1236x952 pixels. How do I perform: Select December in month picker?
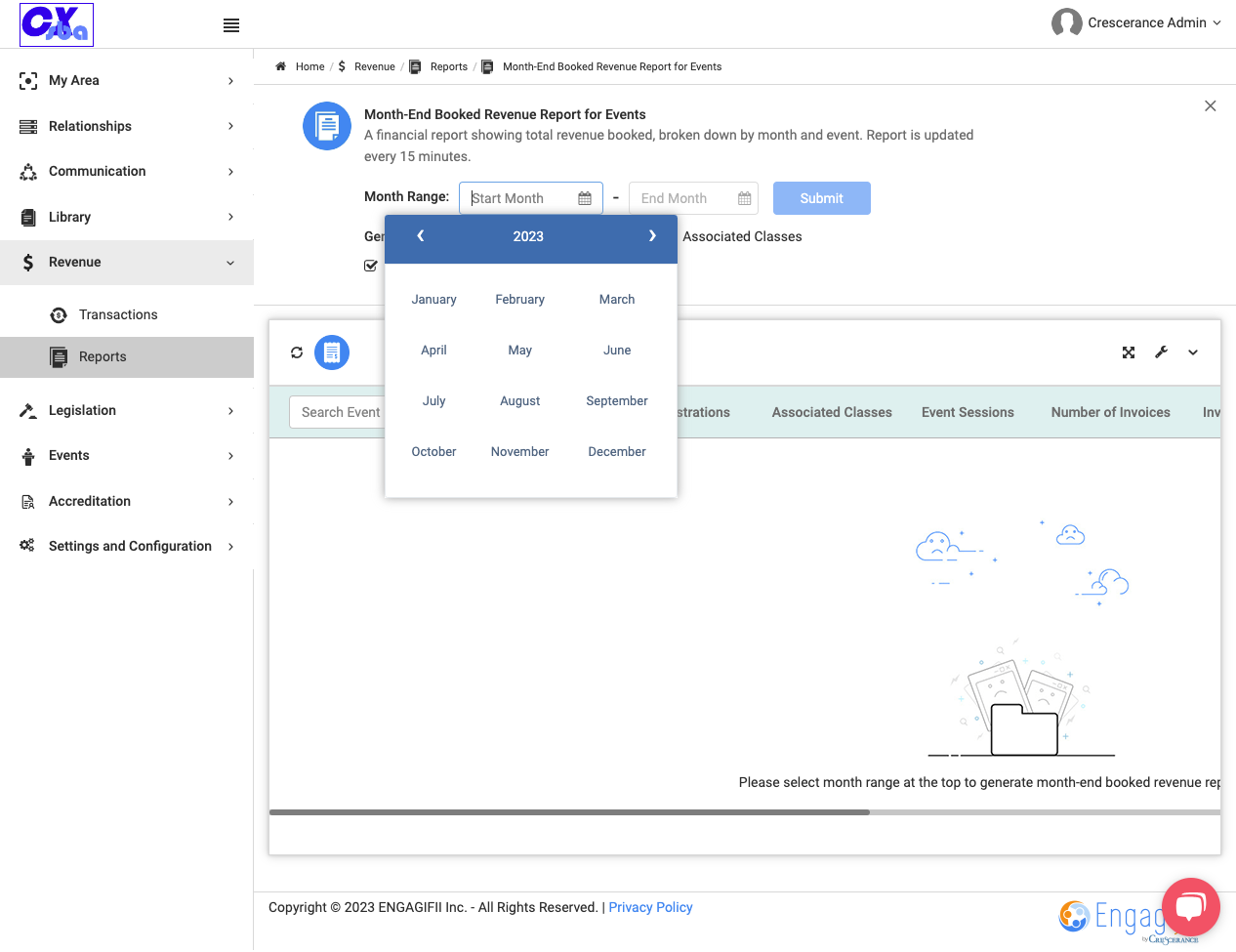pos(617,452)
